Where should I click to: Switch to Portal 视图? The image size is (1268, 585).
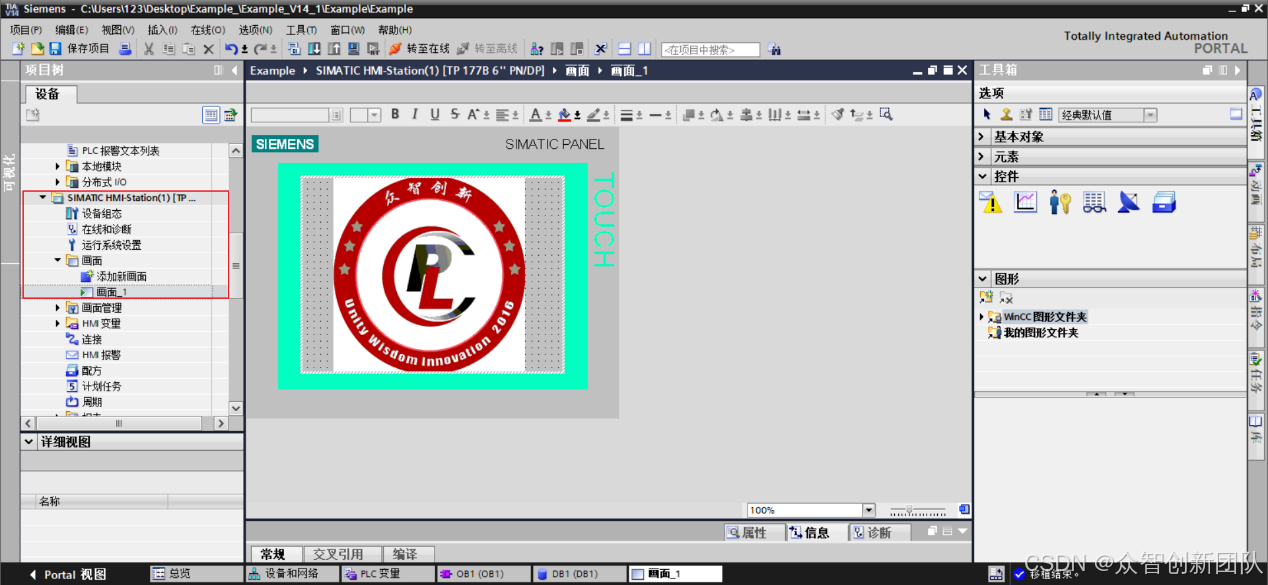coord(68,574)
